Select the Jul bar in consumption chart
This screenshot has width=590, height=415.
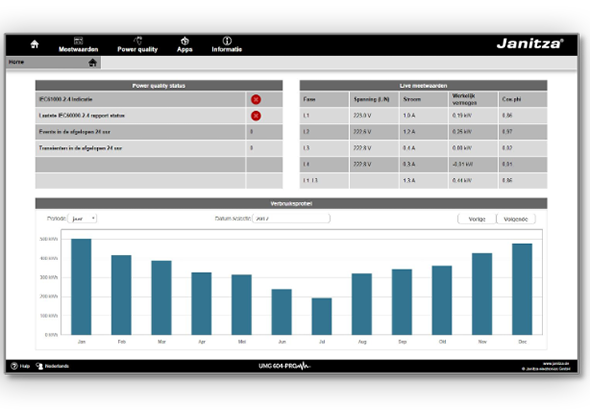coord(322,316)
